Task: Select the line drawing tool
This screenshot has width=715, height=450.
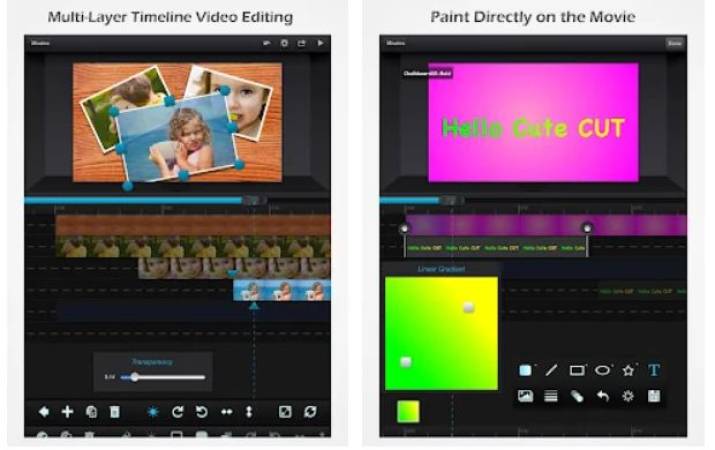Action: click(551, 370)
